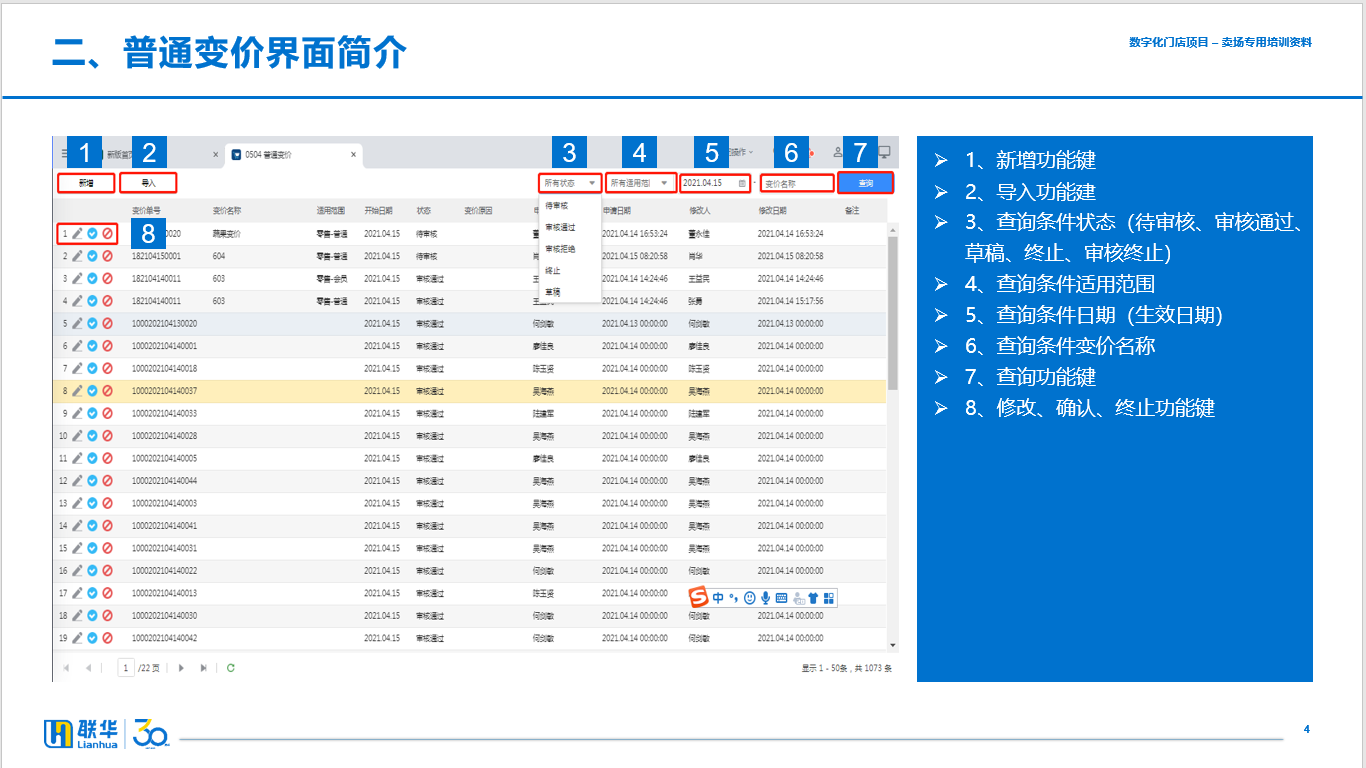Click order number 182104150001

click(x=156, y=256)
